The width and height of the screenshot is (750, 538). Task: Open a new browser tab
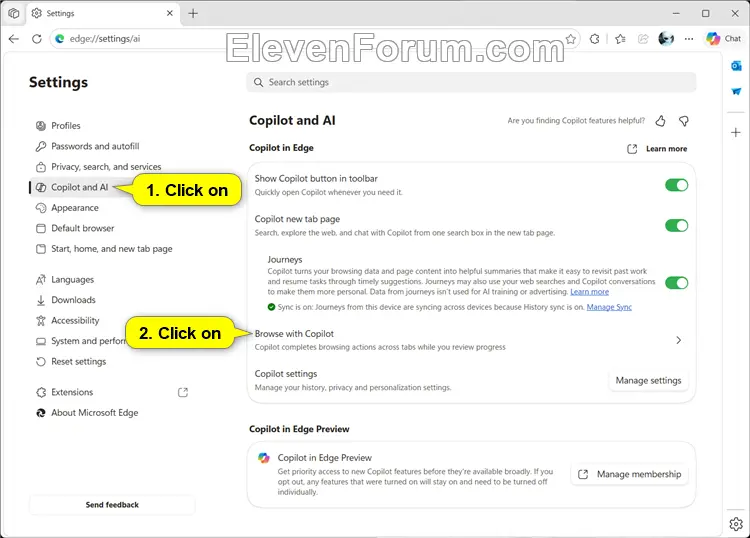point(193,13)
